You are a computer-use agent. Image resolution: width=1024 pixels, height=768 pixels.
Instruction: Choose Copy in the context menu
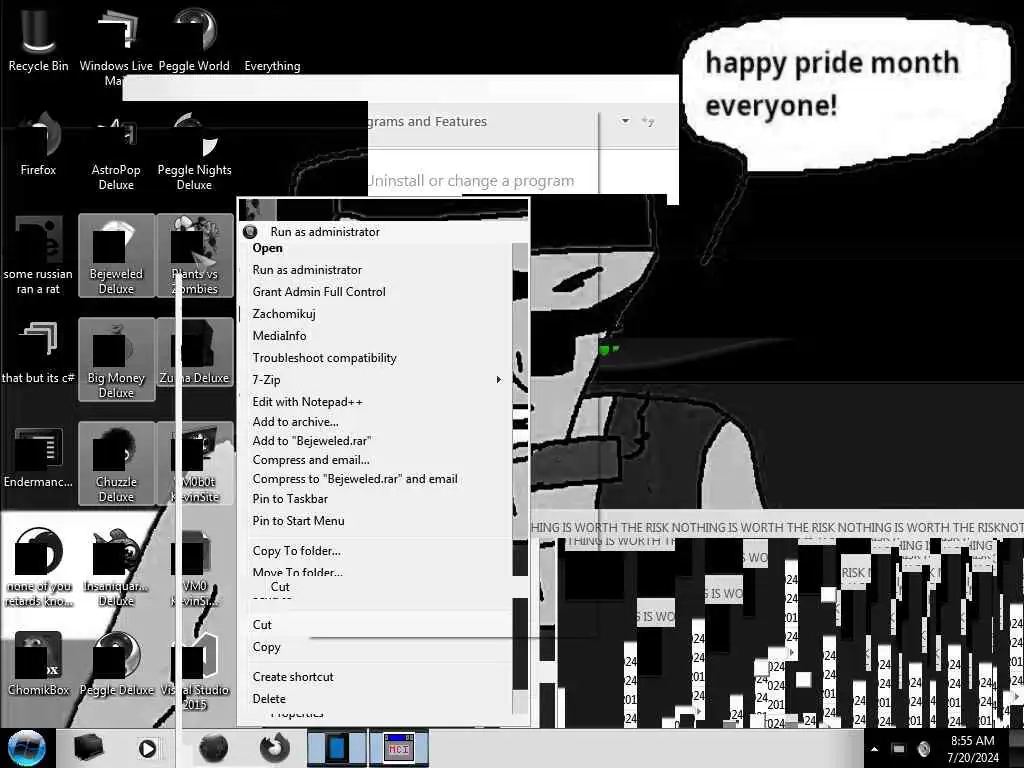377,647
